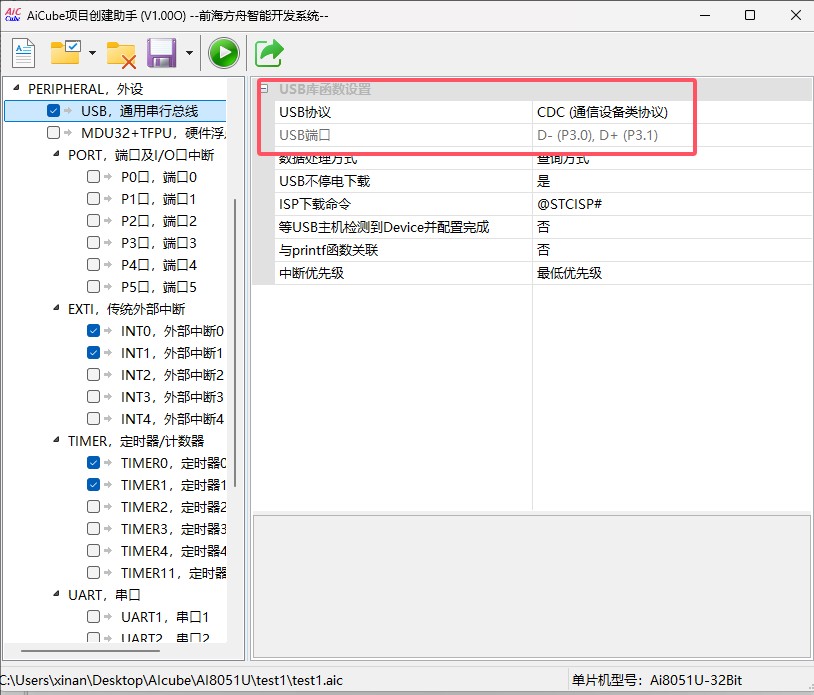Select the INT2，外部中断2 tree item
The width and height of the screenshot is (814, 695).
pos(172,375)
